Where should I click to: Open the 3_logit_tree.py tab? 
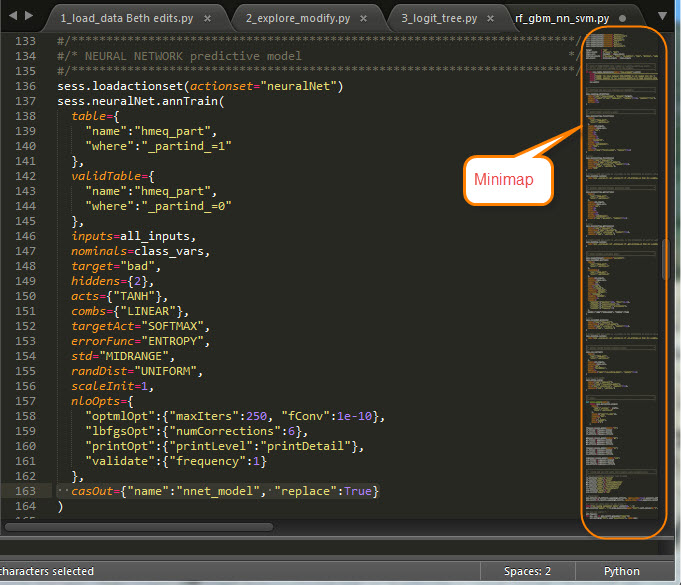(440, 18)
